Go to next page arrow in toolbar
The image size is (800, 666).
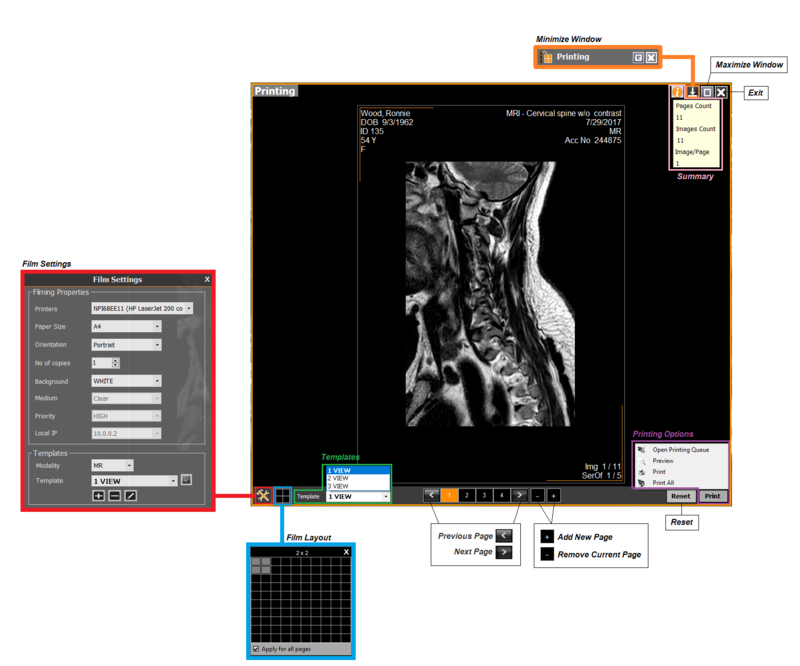pos(520,495)
